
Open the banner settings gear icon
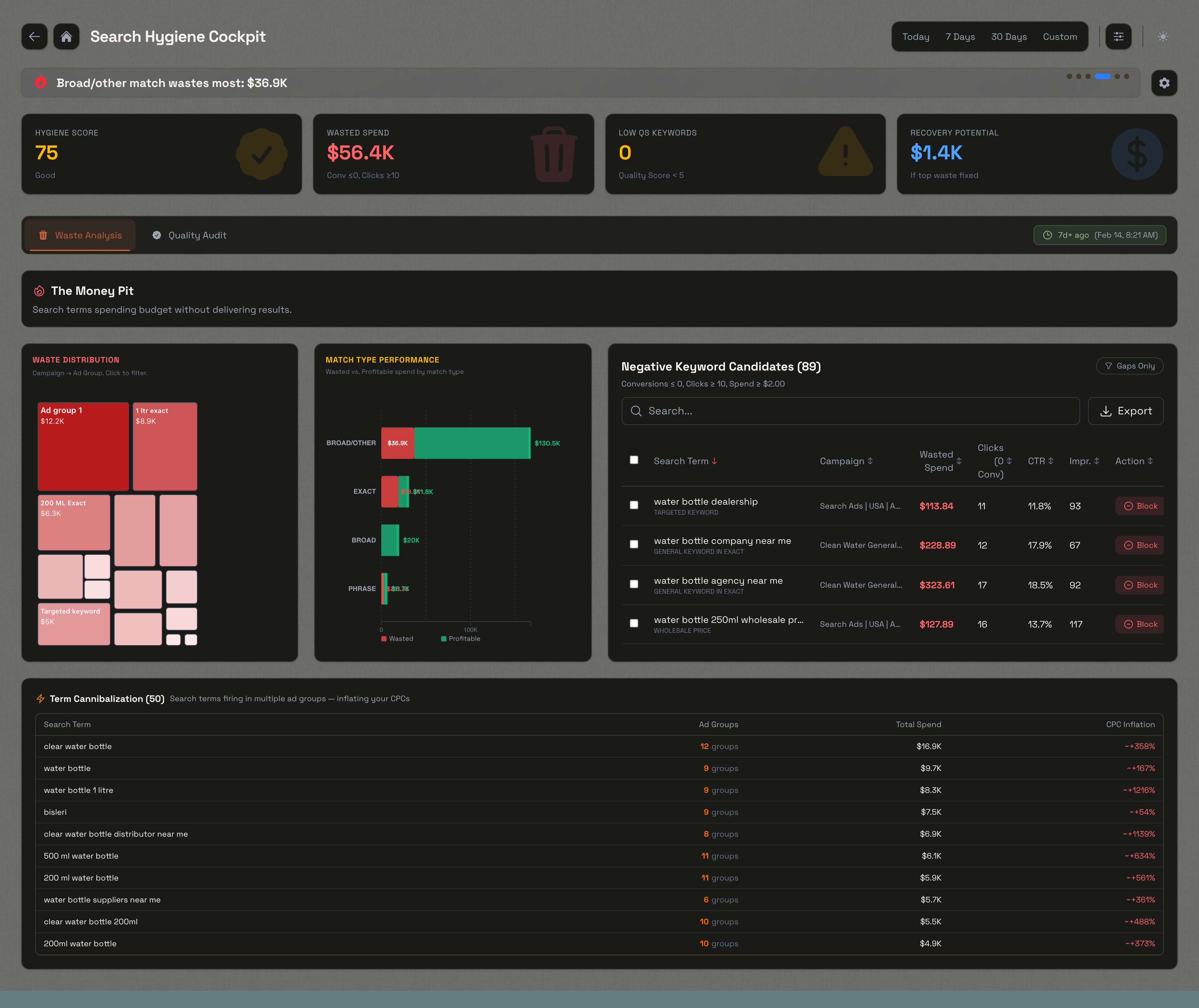(x=1163, y=83)
